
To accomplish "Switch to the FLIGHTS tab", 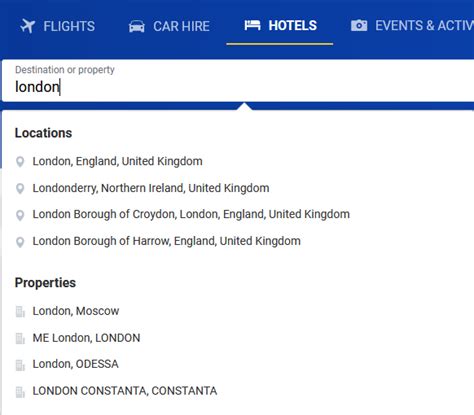I will (58, 26).
